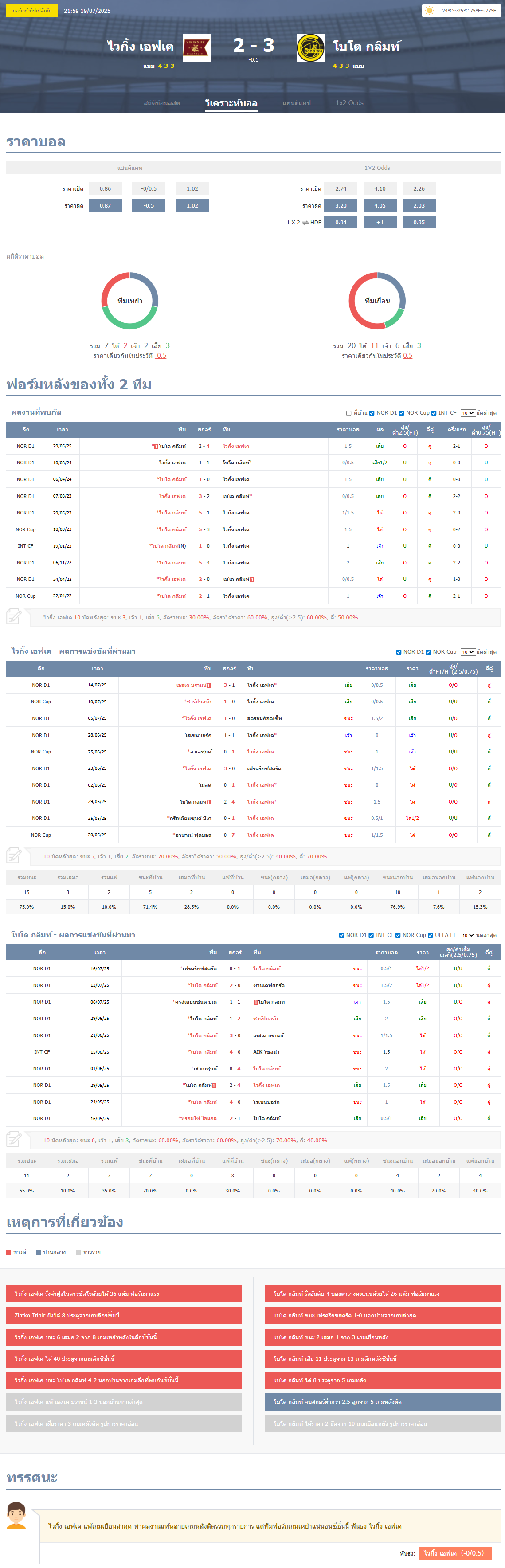Click opening 1x2 odds 2.74
Viewport: 505px width, 1568px height.
point(341,189)
